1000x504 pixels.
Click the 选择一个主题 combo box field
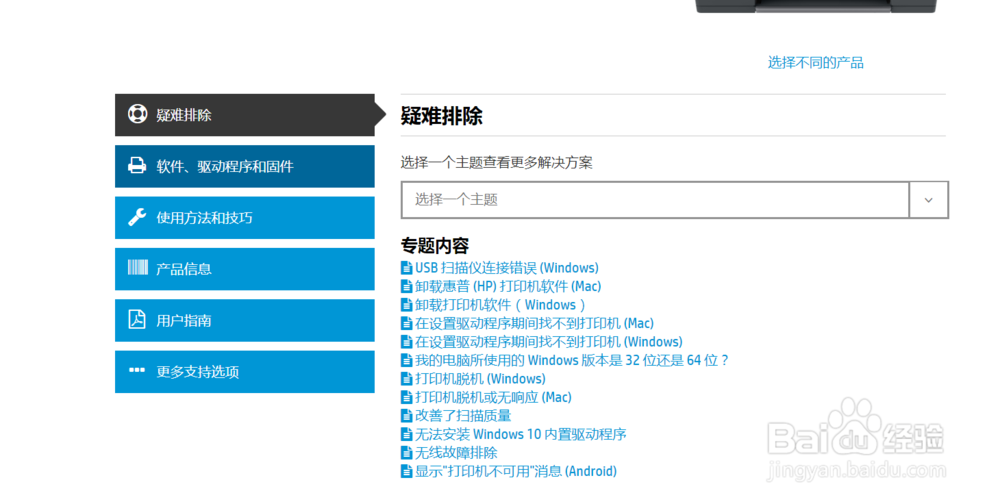pyautogui.click(x=675, y=200)
